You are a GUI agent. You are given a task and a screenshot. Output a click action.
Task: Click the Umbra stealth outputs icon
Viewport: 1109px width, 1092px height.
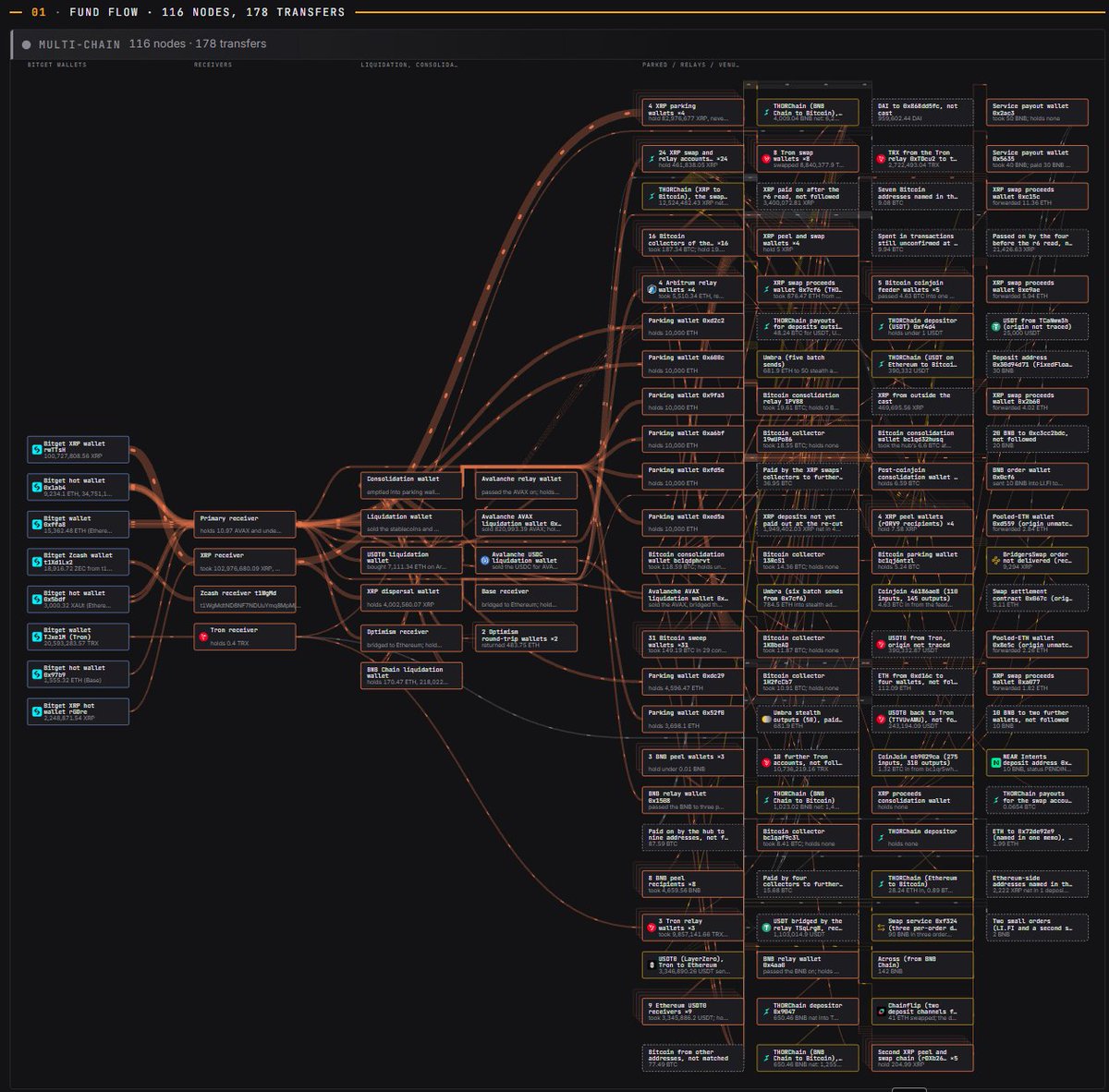[x=766, y=718]
